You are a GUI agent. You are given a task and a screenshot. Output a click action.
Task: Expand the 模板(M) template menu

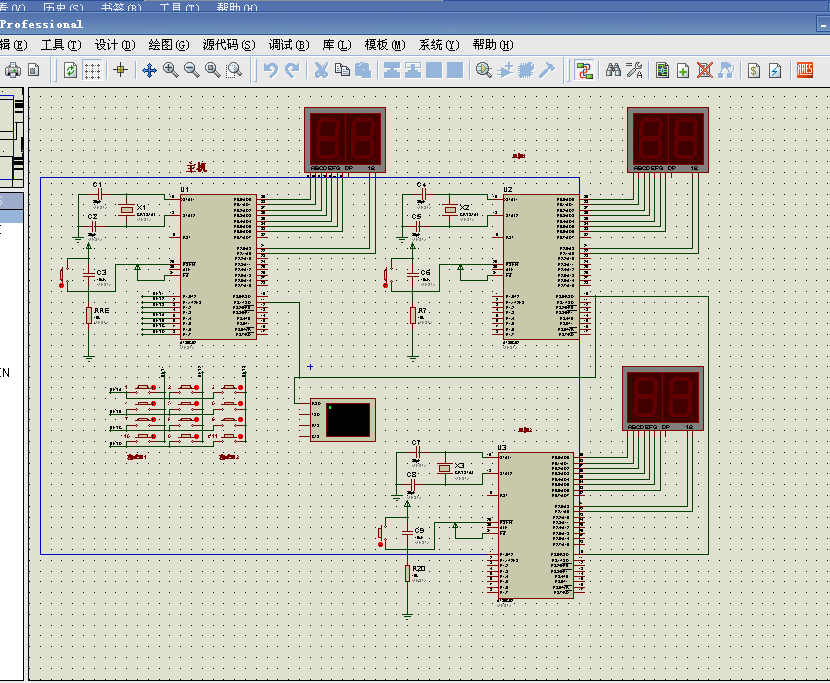384,45
